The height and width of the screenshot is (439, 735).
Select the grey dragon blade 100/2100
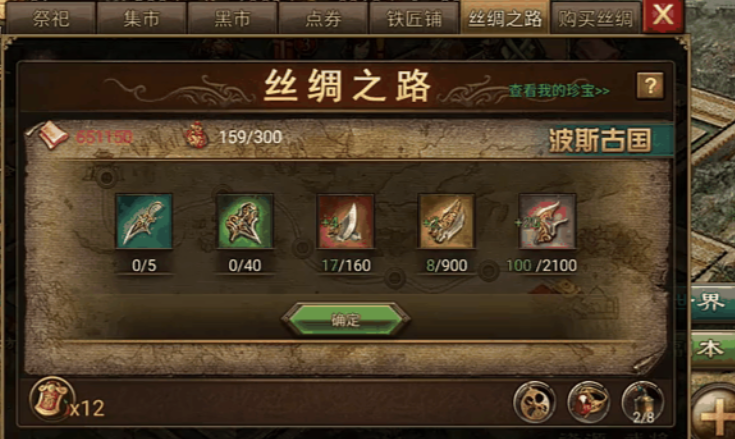click(x=547, y=221)
